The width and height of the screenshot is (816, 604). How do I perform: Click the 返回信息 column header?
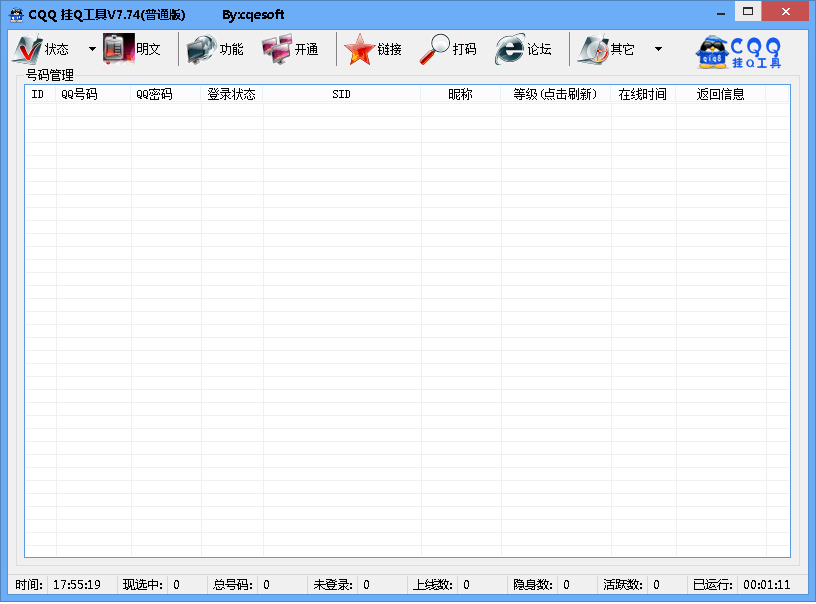point(721,94)
